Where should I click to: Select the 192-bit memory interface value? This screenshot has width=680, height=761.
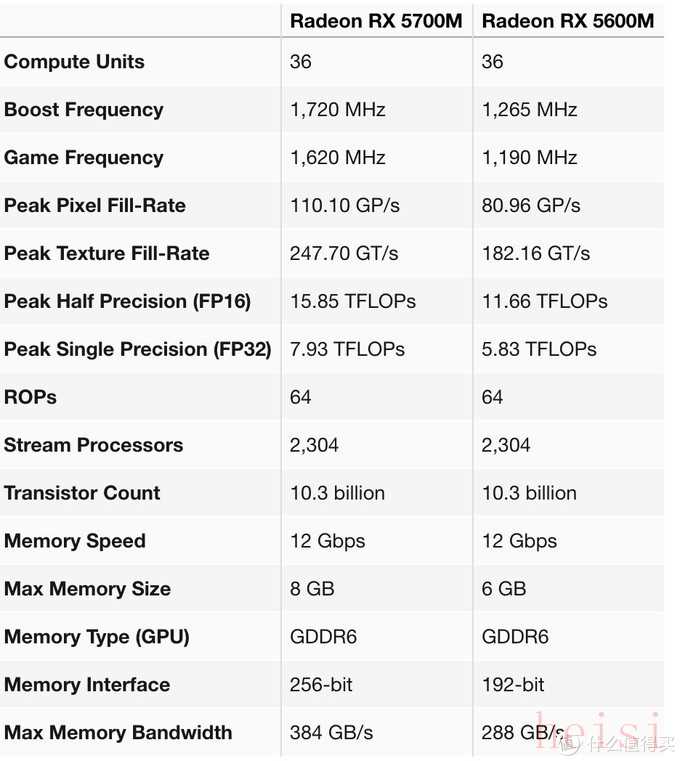click(x=513, y=686)
